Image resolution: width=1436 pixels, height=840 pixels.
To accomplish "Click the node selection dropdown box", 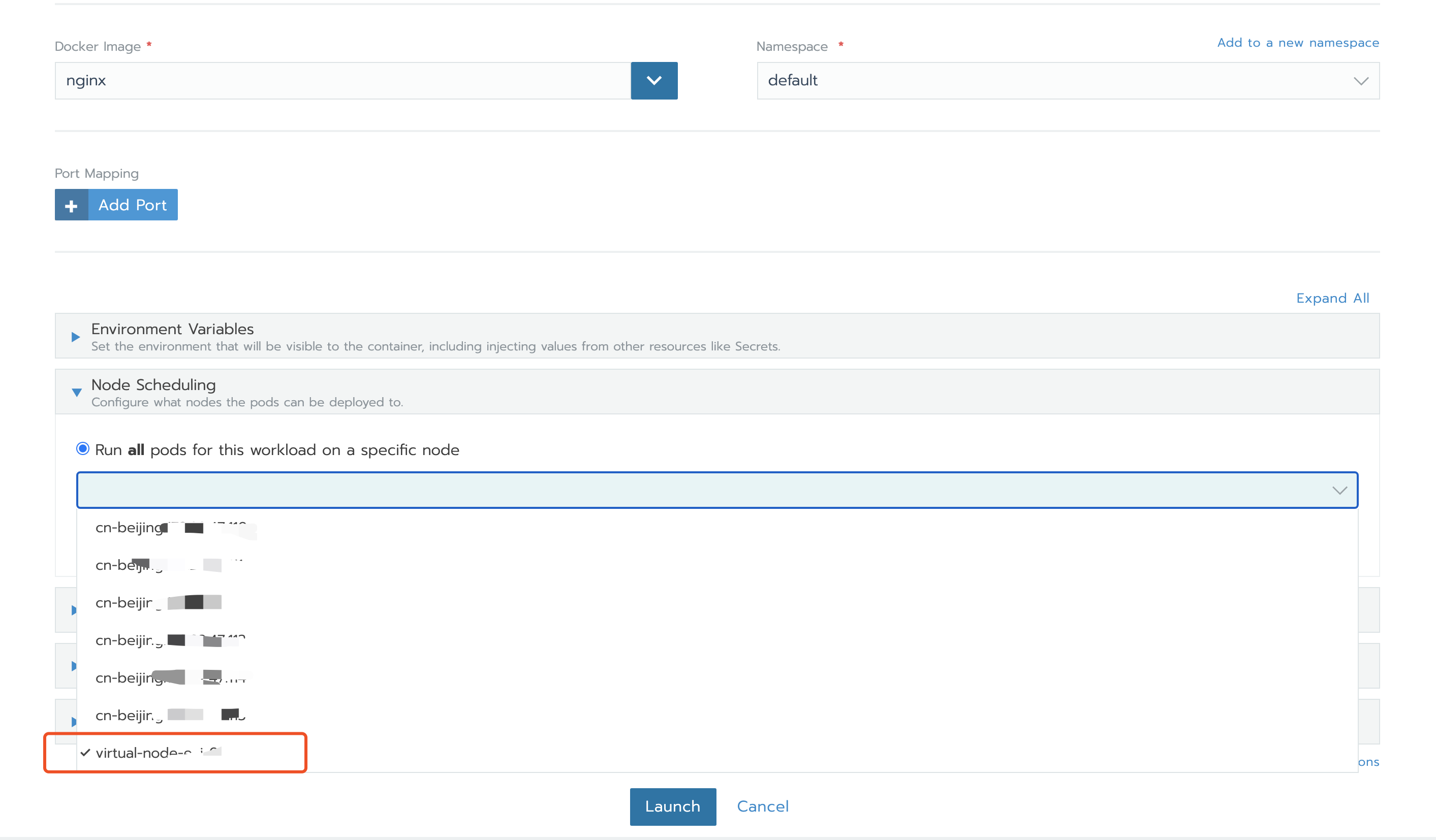I will click(x=717, y=490).
